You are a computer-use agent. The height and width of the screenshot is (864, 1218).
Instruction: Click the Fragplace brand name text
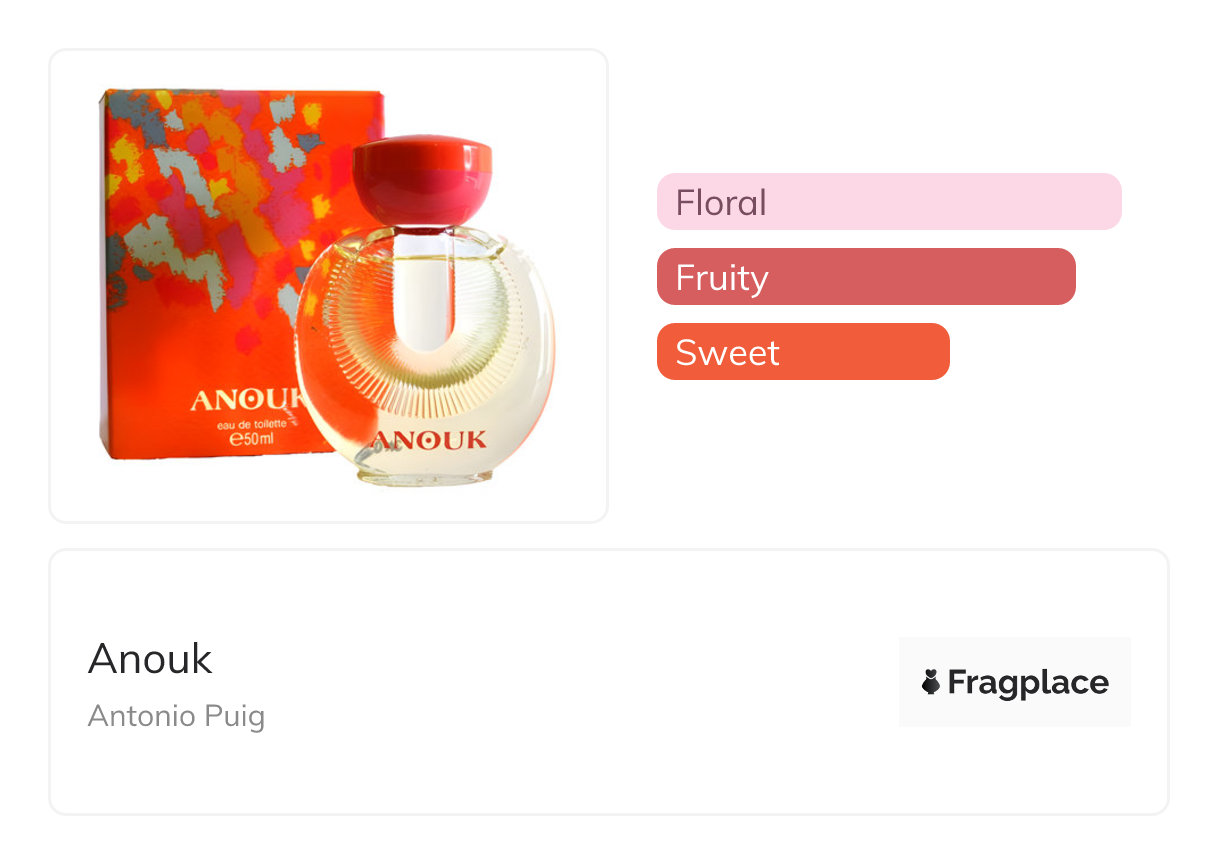[1027, 683]
